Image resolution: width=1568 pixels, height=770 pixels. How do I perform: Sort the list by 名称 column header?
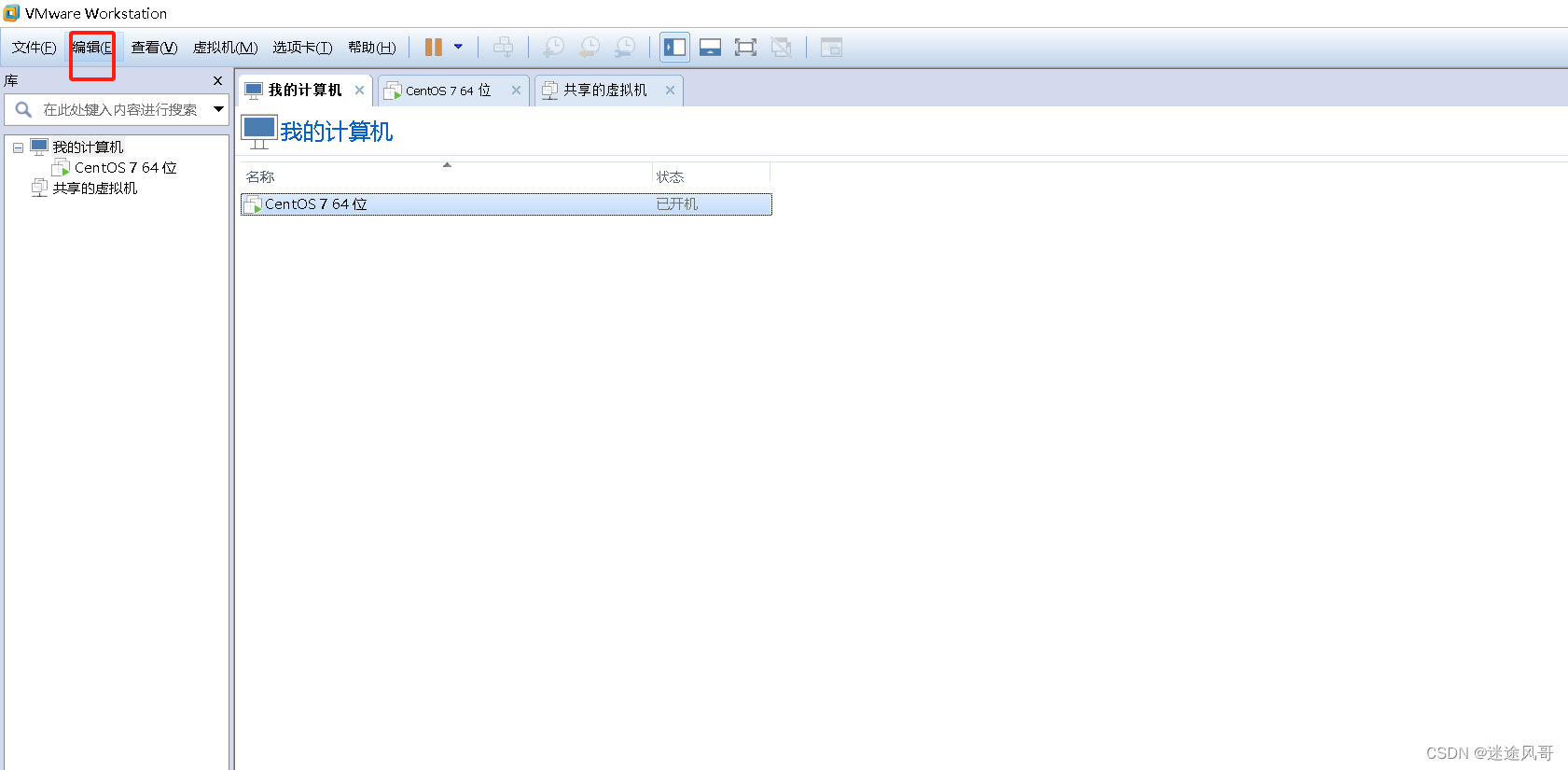click(447, 176)
